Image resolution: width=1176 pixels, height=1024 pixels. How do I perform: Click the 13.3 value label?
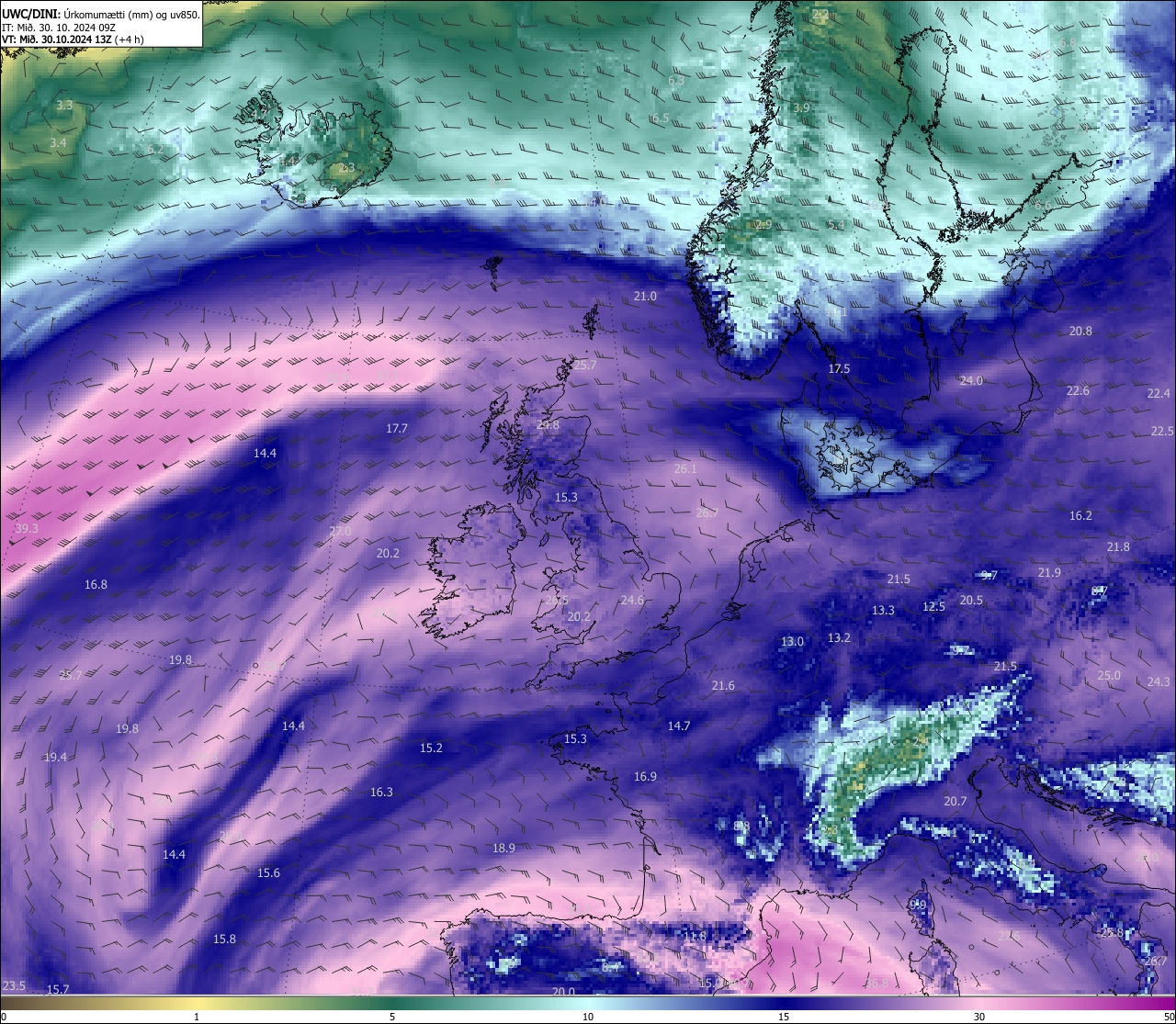pyautogui.click(x=883, y=610)
